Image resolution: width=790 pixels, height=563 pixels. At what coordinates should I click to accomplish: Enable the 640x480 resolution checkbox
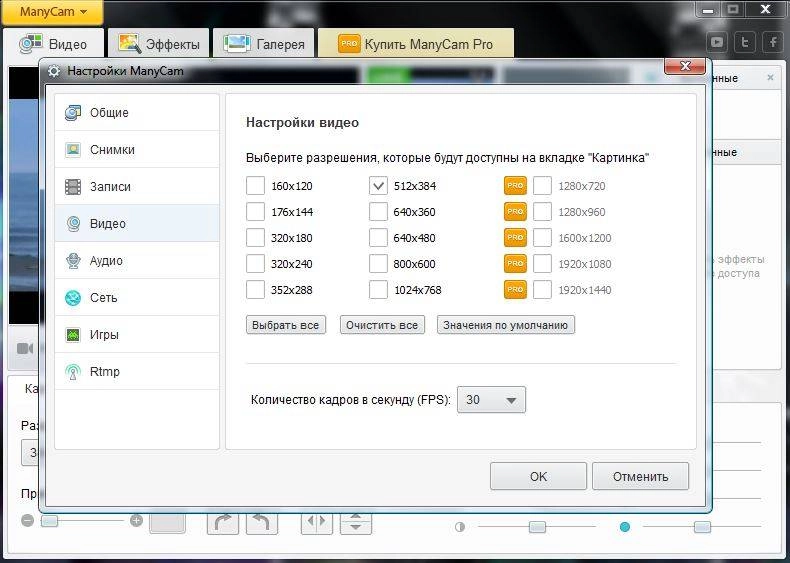(x=378, y=237)
